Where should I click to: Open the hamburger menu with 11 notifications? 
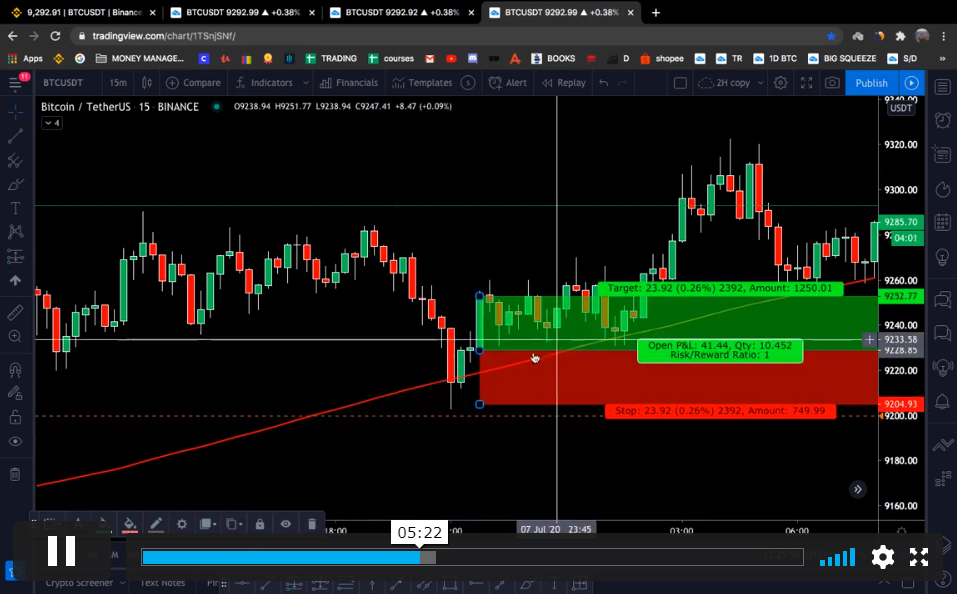point(15,82)
